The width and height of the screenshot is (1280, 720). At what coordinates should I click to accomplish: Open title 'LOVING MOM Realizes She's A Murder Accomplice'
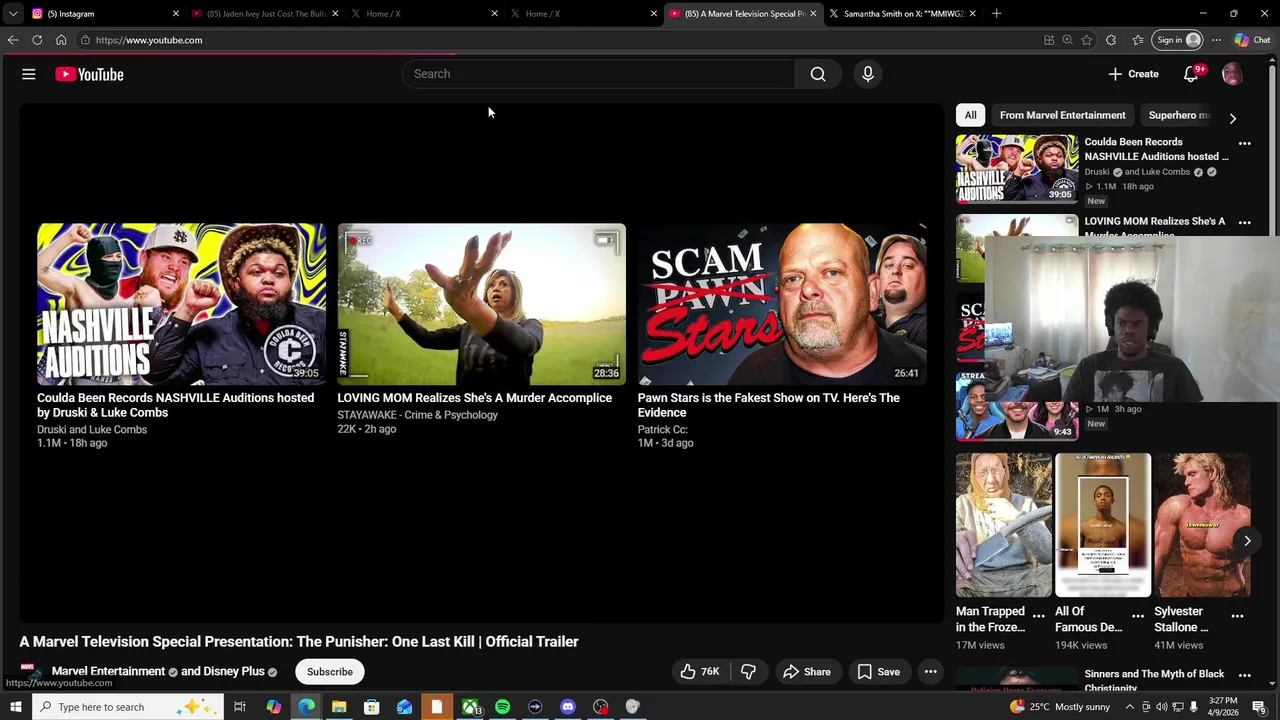(x=474, y=398)
